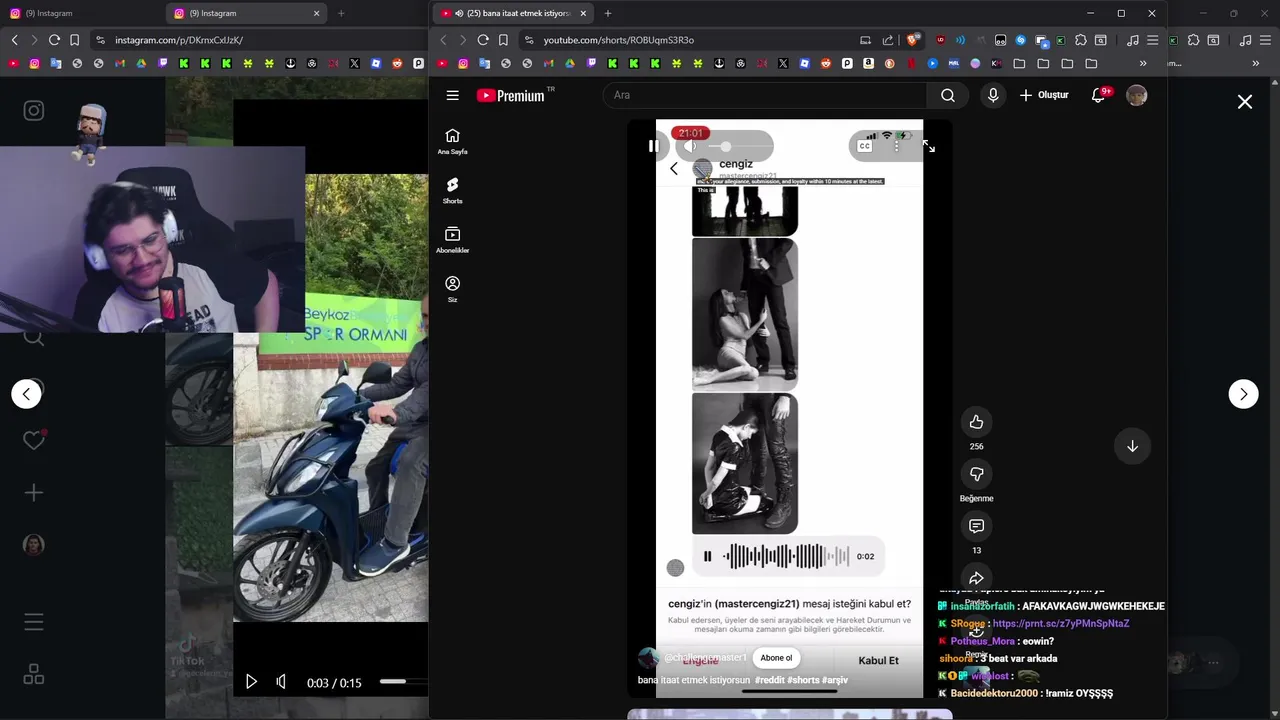Open Twitch bookmark in Instagram window bar
Screen dimensions: 1280x720
[x=163, y=64]
